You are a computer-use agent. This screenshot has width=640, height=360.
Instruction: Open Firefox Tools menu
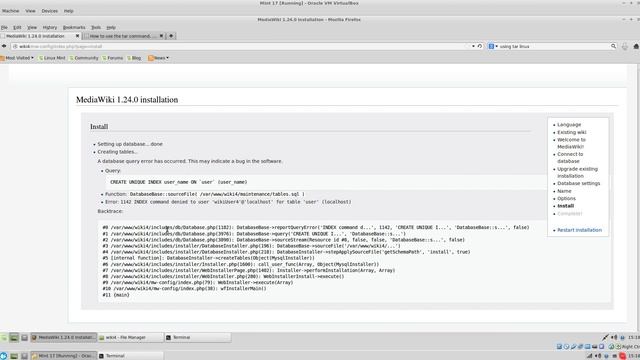96,27
